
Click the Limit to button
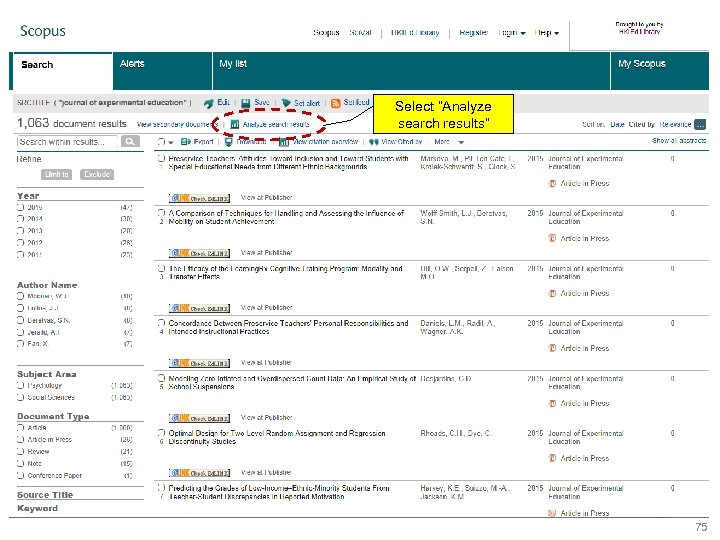pos(56,174)
